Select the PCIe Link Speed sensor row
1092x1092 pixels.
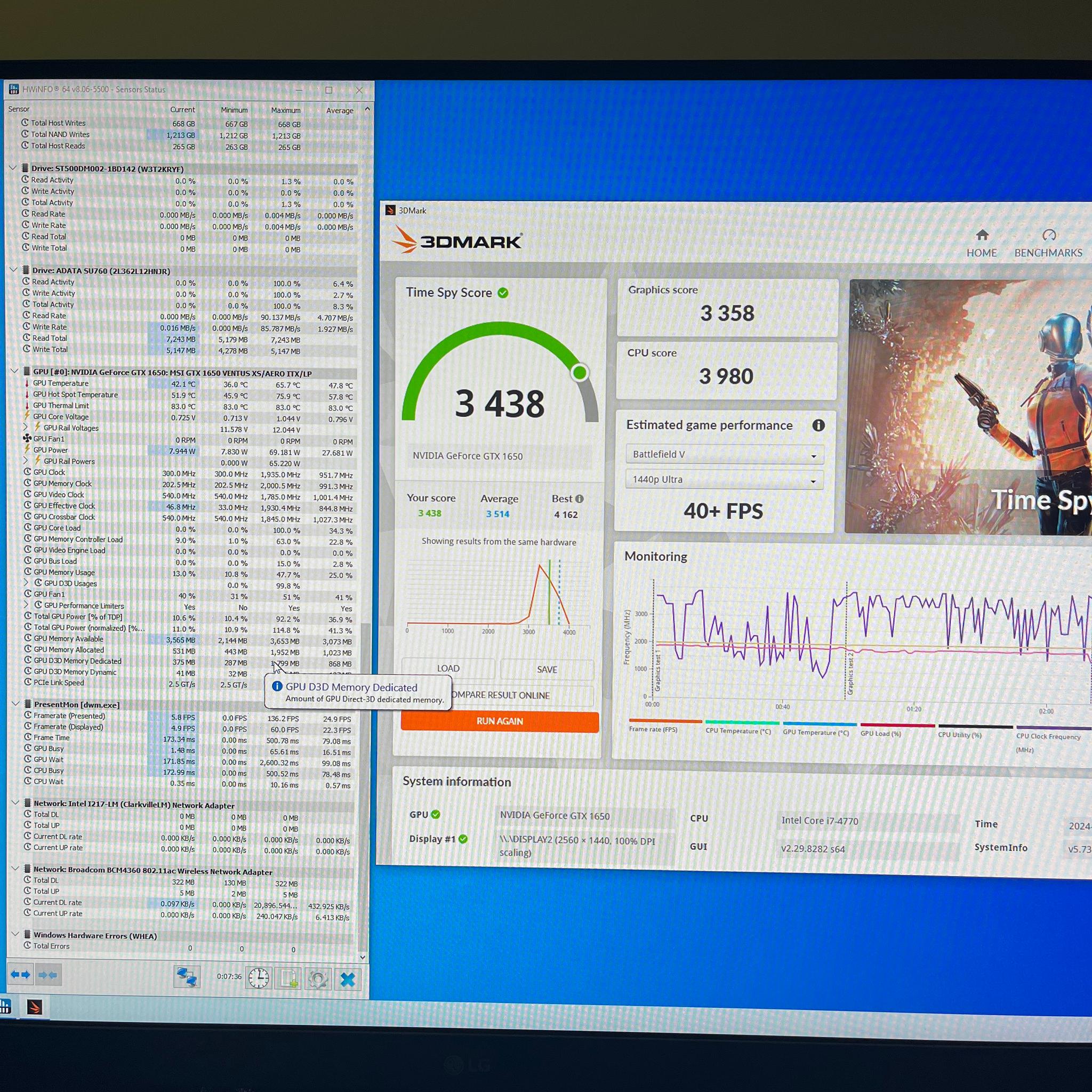coord(189,683)
